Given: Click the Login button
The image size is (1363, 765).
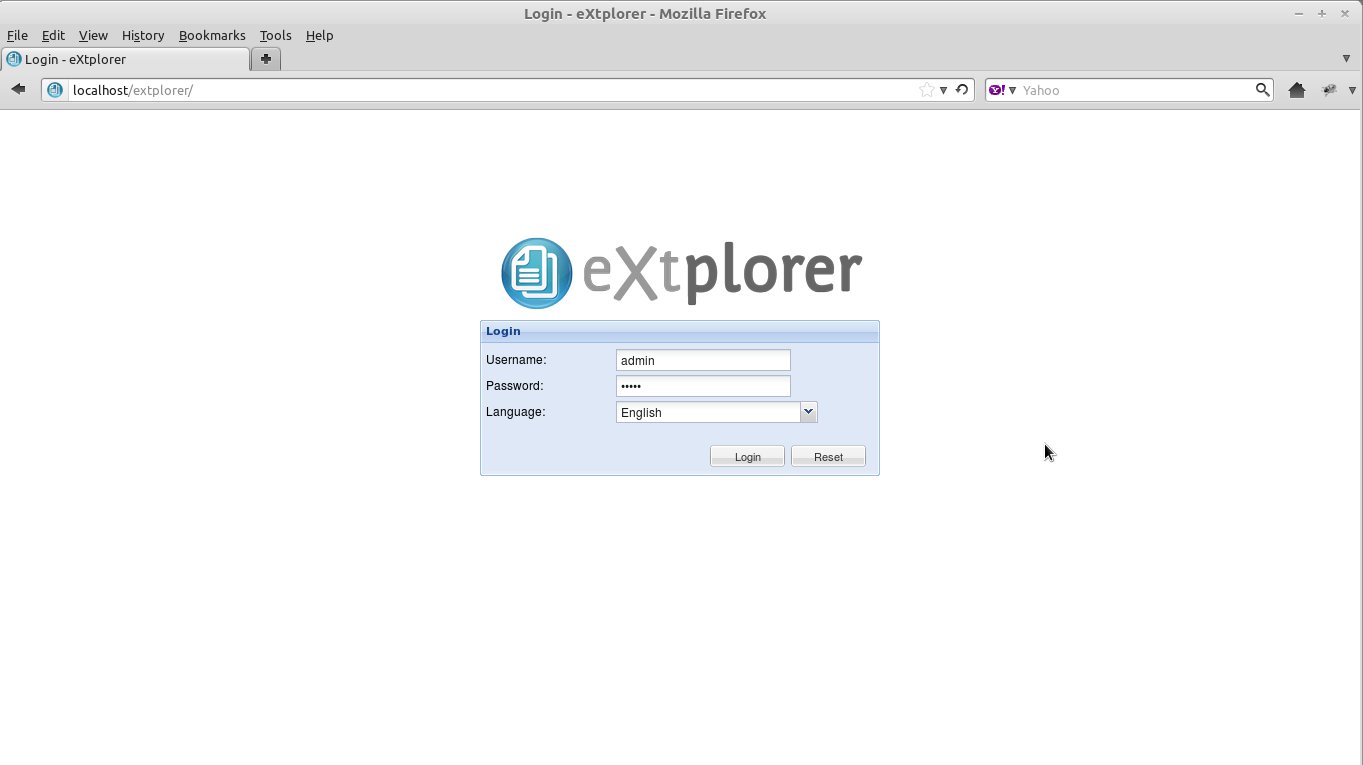Looking at the screenshot, I should click(x=747, y=457).
